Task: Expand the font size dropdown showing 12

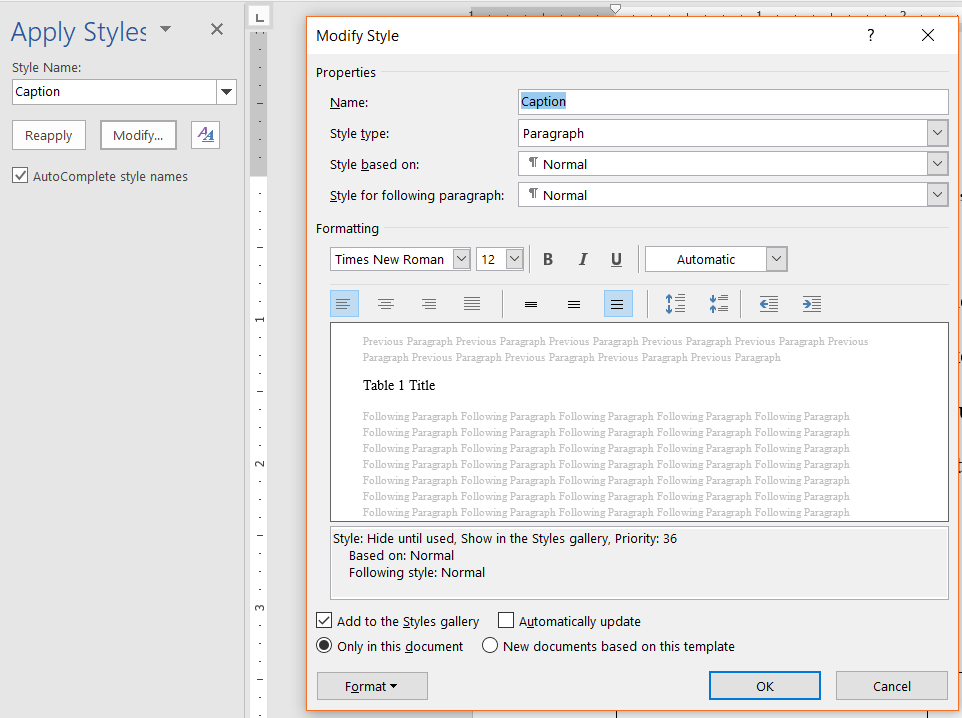Action: [x=514, y=260]
